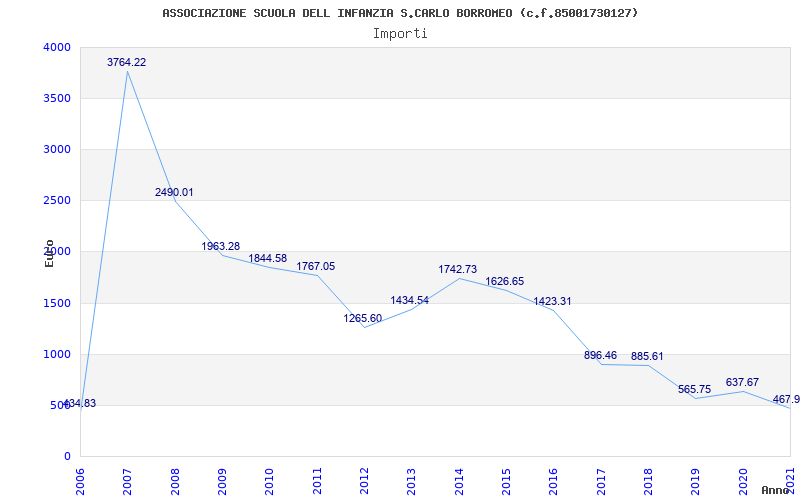Click data label 637.67
The image size is (800, 500).
[x=742, y=383]
